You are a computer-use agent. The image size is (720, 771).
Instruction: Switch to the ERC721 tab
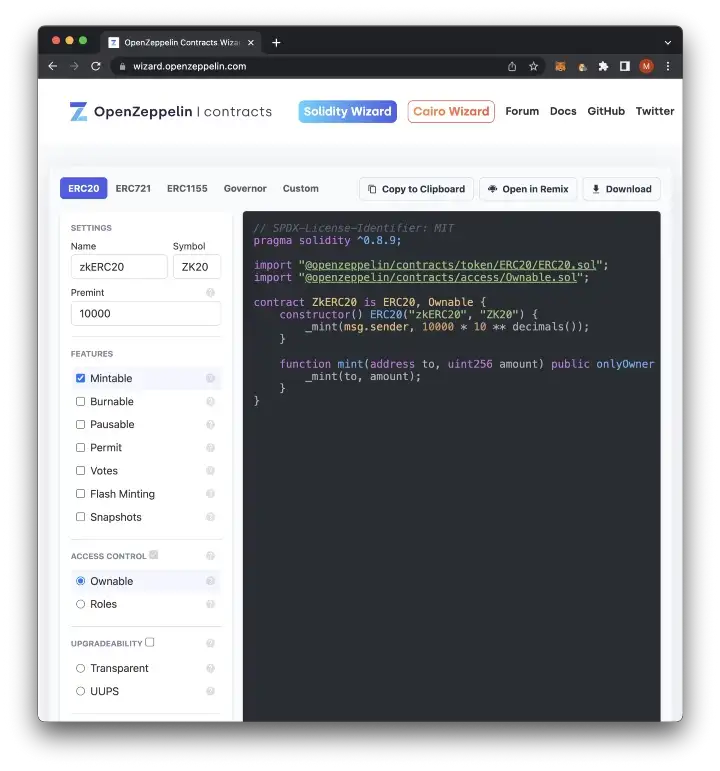[133, 188]
